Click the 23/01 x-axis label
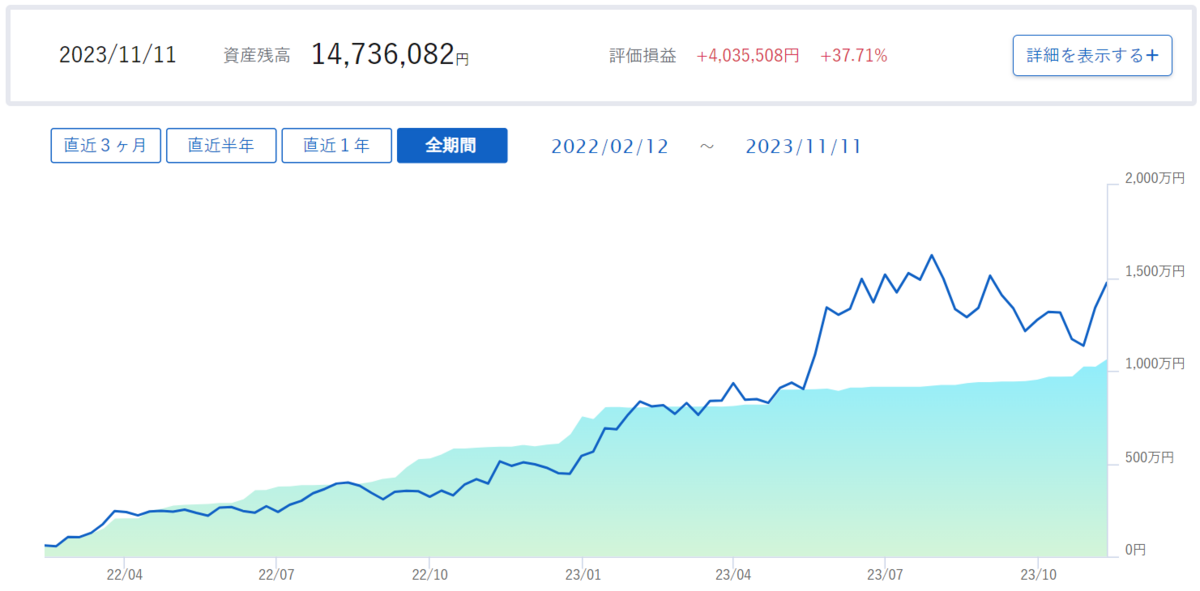 582,575
